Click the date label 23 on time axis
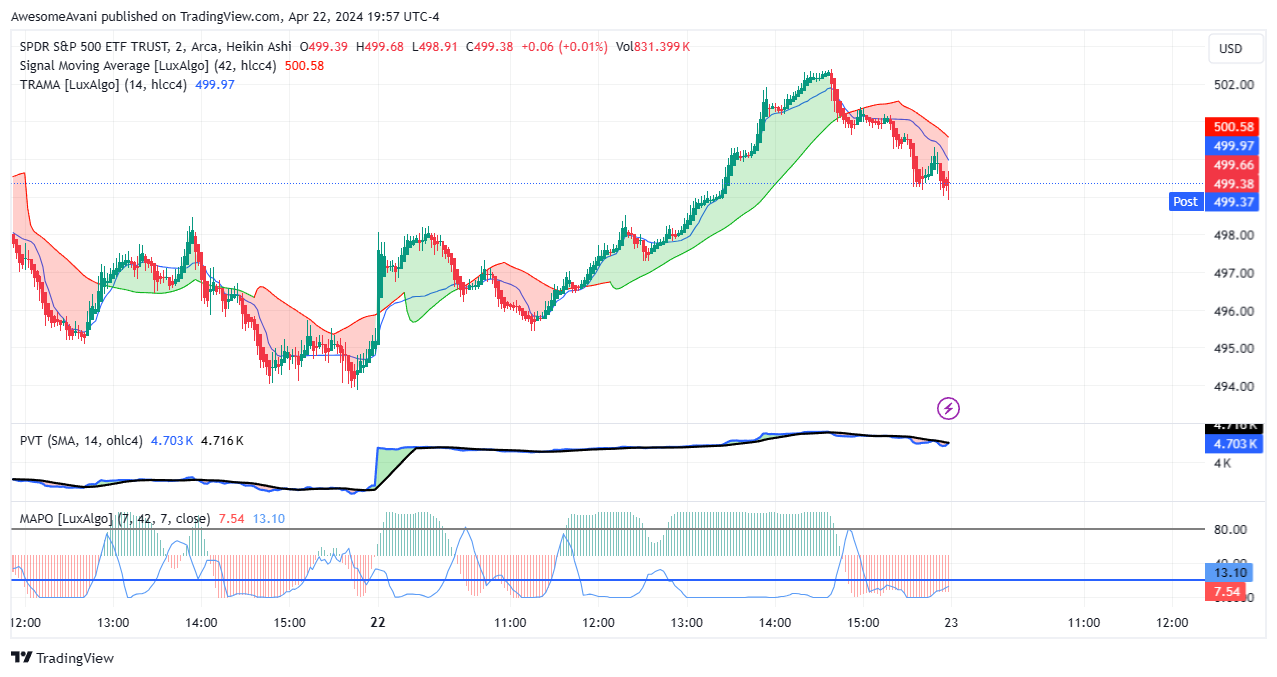The image size is (1277, 677). click(950, 622)
